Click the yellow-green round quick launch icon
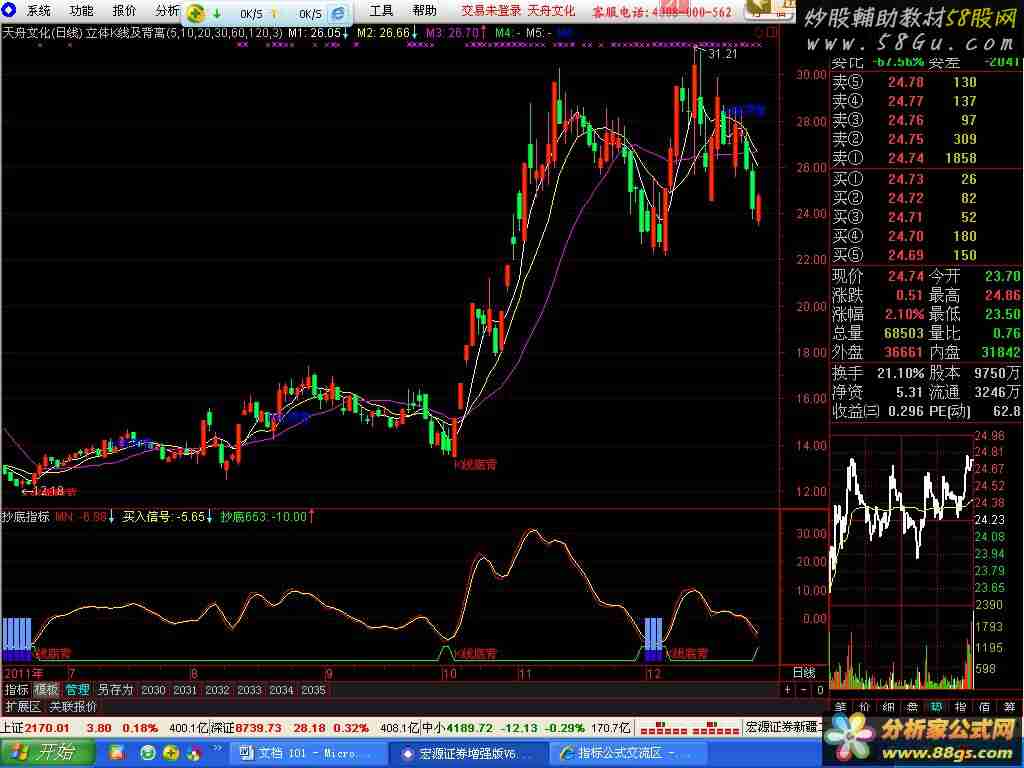The image size is (1024, 768). 171,754
